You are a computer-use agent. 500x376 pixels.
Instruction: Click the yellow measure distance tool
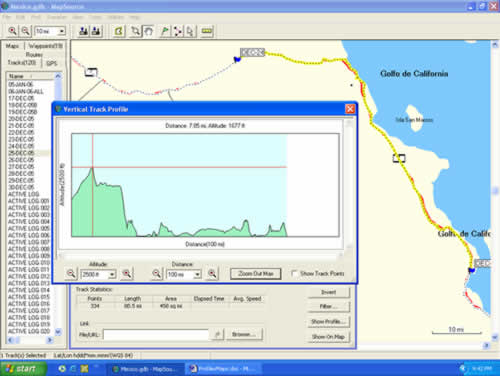tap(207, 31)
